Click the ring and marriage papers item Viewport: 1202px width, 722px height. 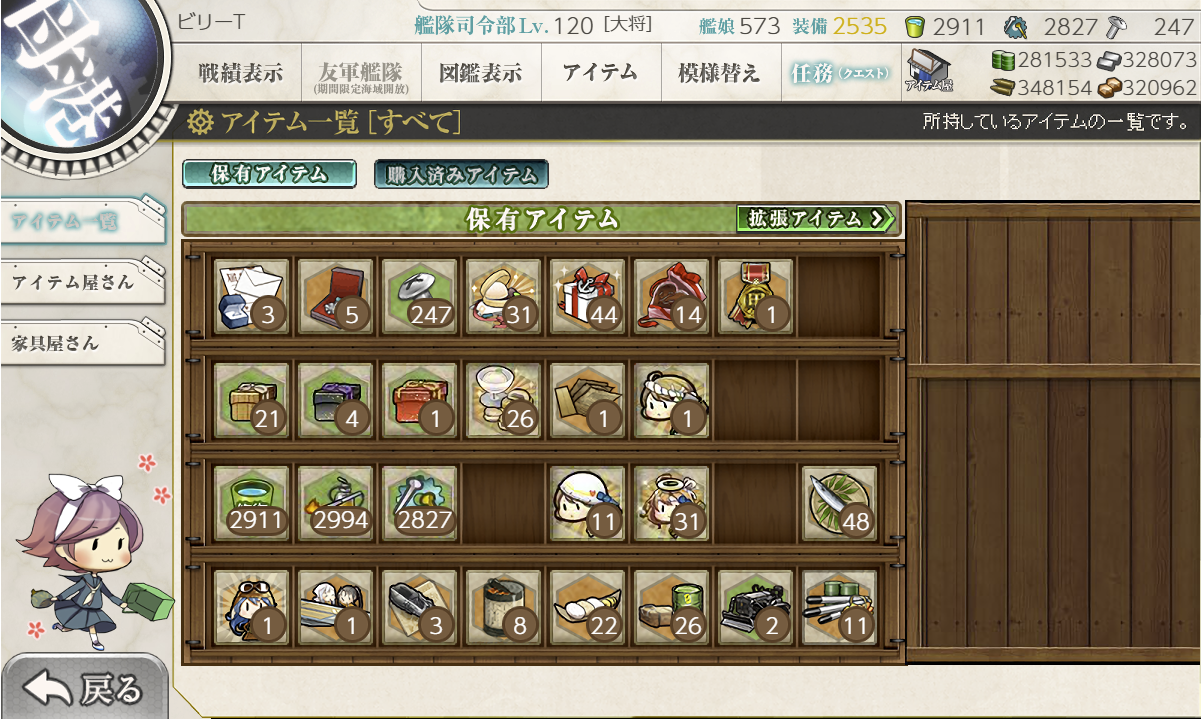pos(252,297)
